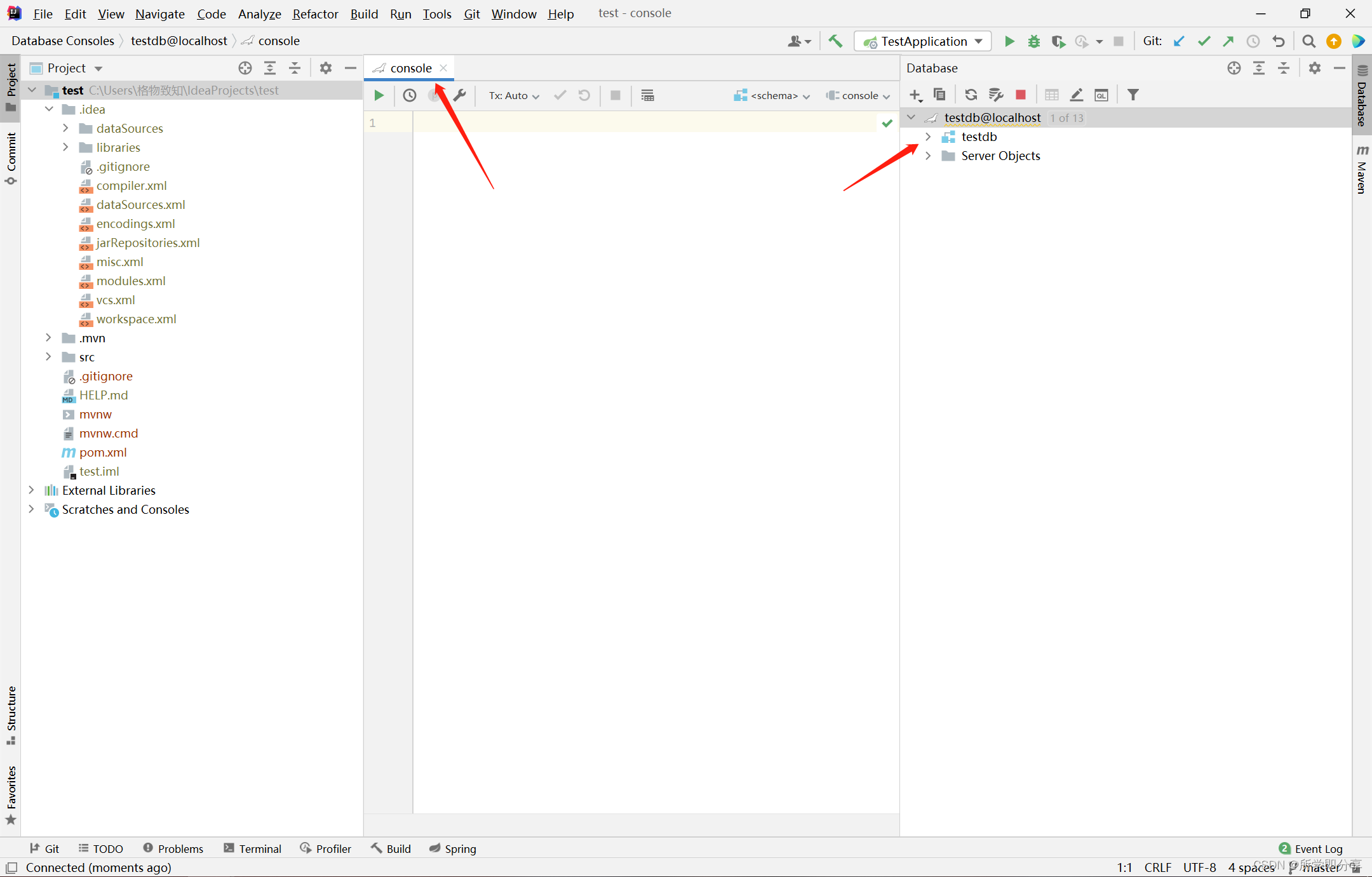The width and height of the screenshot is (1372, 877).
Task: Toggle the Database tool window stripe
Action: 1362,95
